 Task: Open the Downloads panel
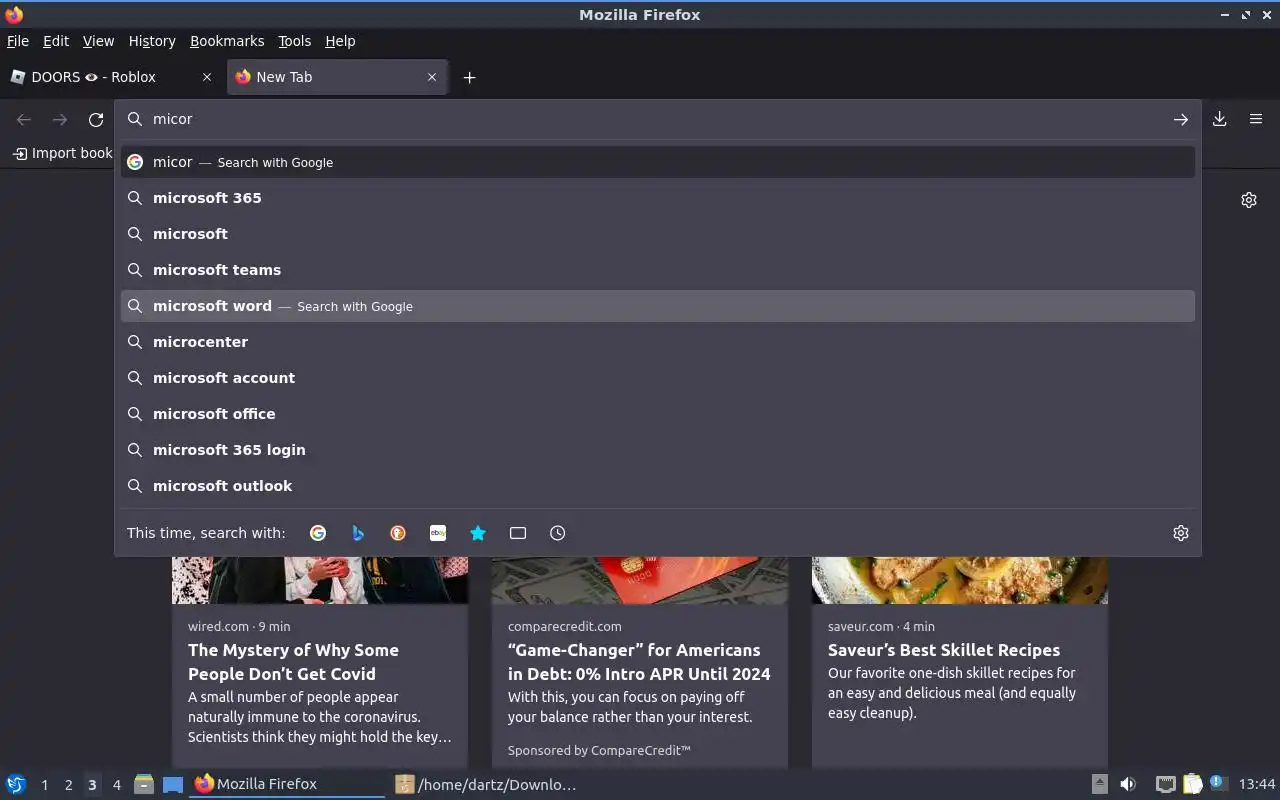(1220, 119)
